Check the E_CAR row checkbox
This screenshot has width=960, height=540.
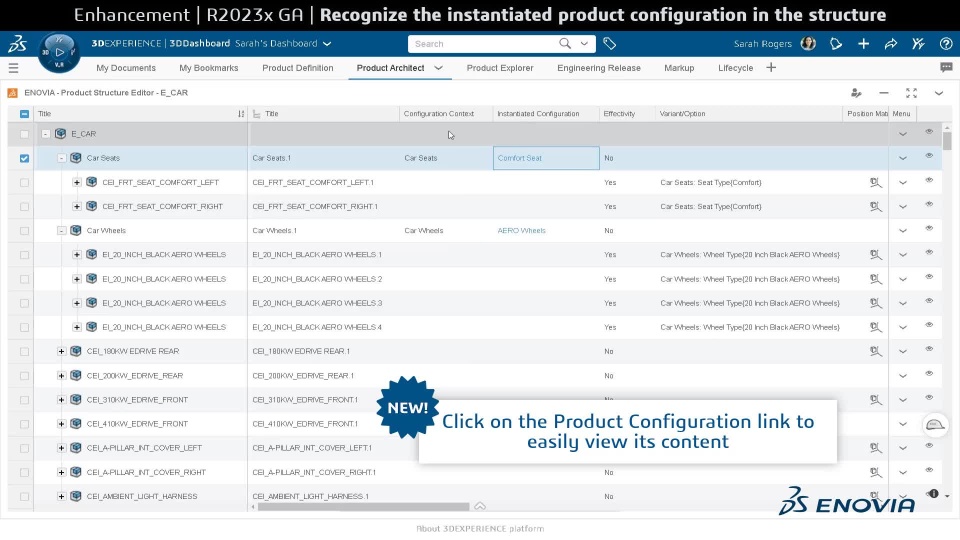tap(24, 134)
